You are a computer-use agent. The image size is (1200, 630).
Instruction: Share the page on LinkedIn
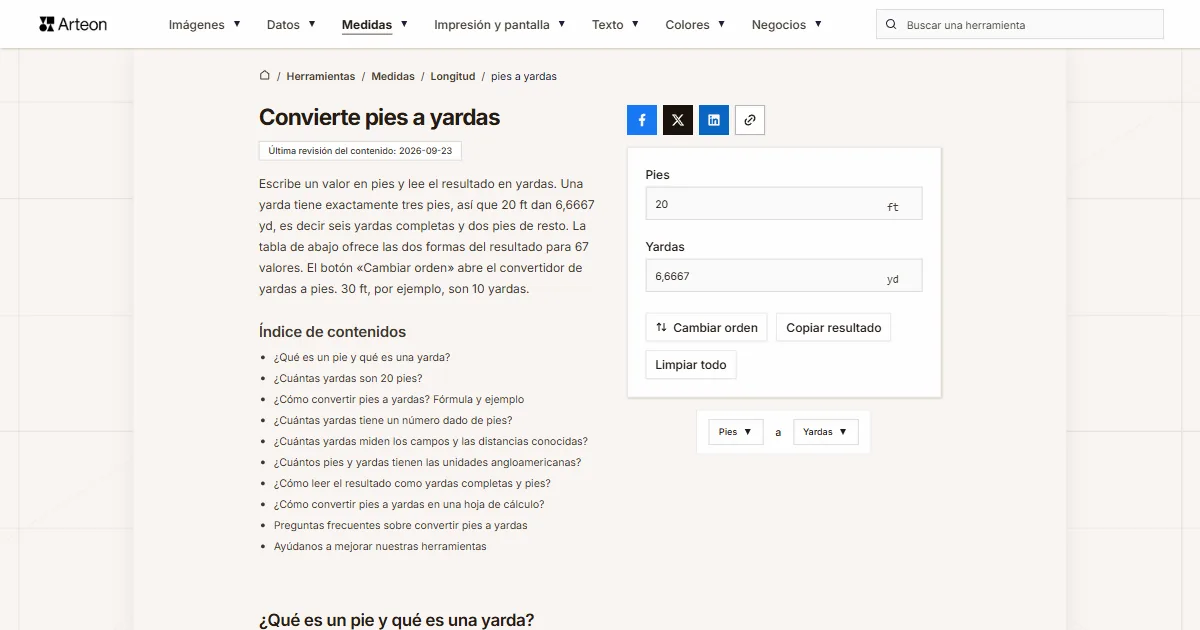click(714, 120)
